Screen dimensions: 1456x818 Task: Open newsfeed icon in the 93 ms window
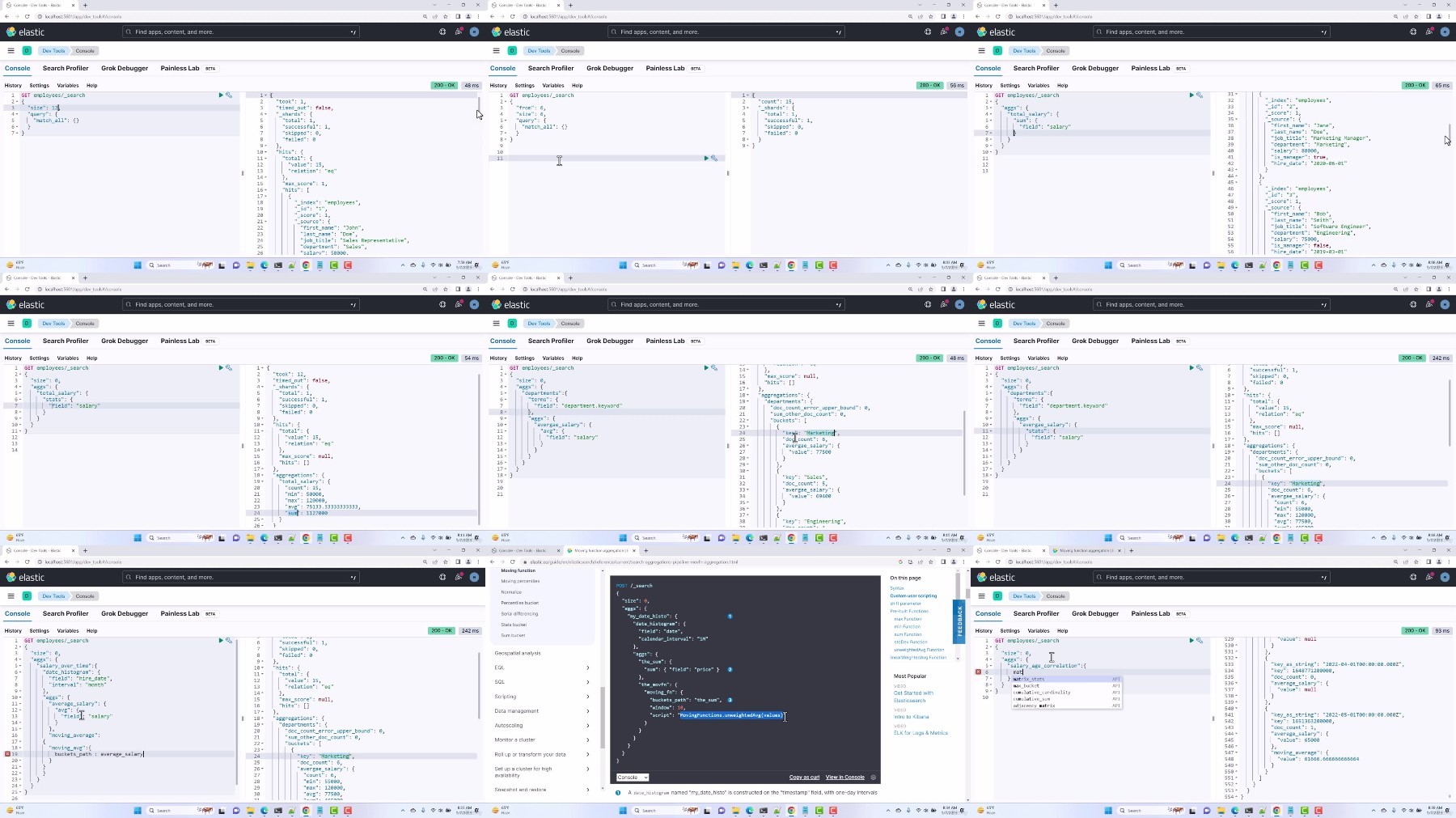pyautogui.click(x=1429, y=578)
